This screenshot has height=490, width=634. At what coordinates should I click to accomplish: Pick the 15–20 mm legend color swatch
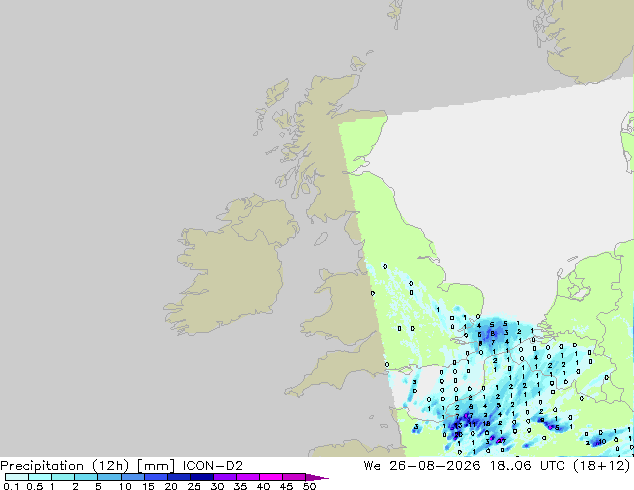pos(155,477)
